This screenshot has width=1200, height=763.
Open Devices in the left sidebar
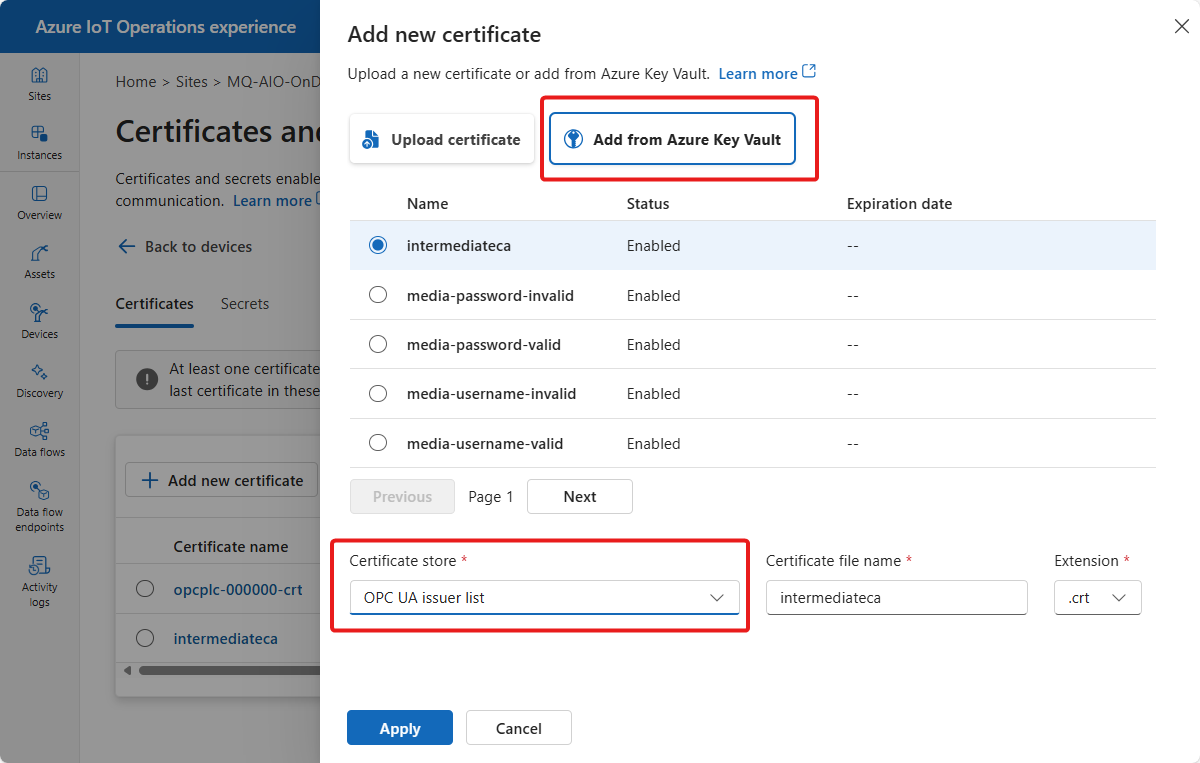(39, 321)
